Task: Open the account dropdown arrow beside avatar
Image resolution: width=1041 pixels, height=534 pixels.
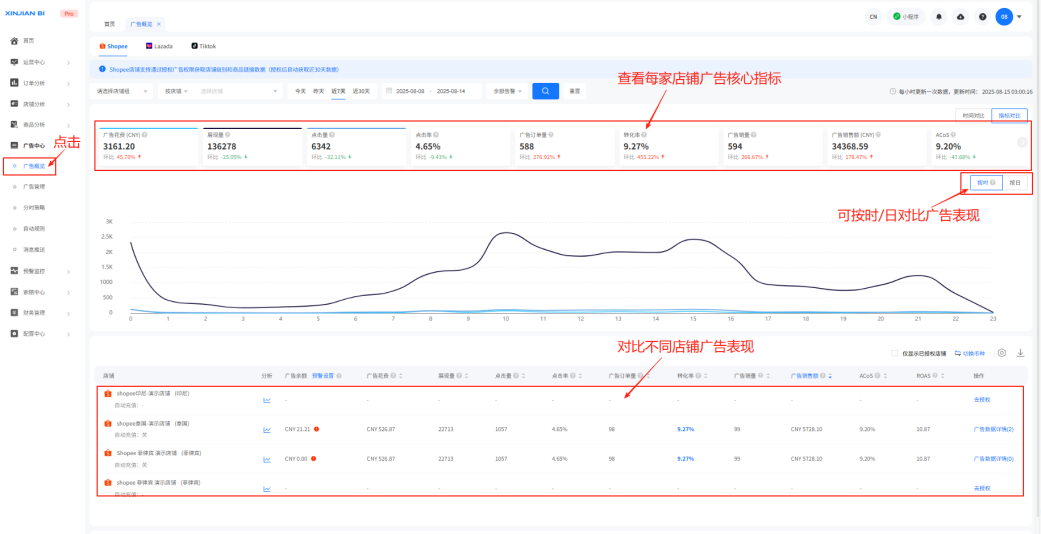Action: click(x=1019, y=17)
